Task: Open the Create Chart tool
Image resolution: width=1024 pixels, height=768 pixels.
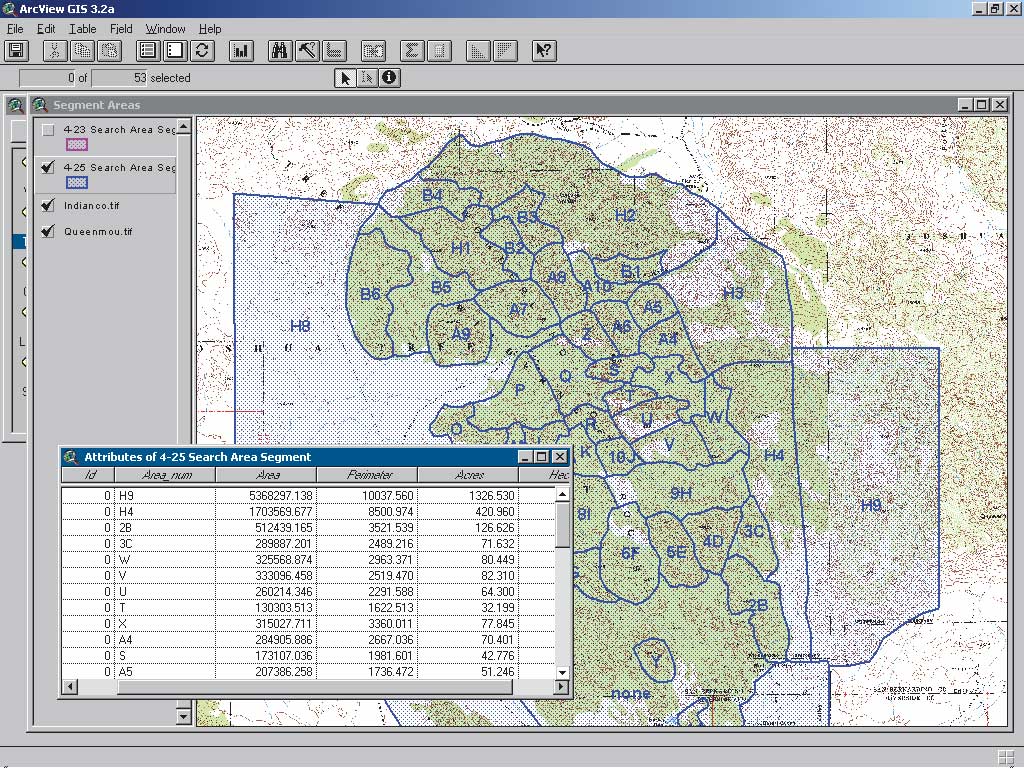Action: [241, 50]
